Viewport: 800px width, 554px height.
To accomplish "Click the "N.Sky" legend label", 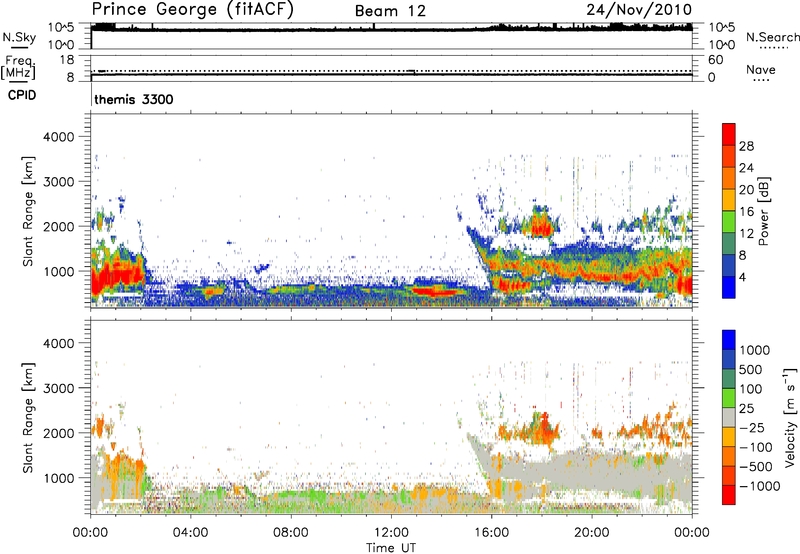I will [19, 37].
